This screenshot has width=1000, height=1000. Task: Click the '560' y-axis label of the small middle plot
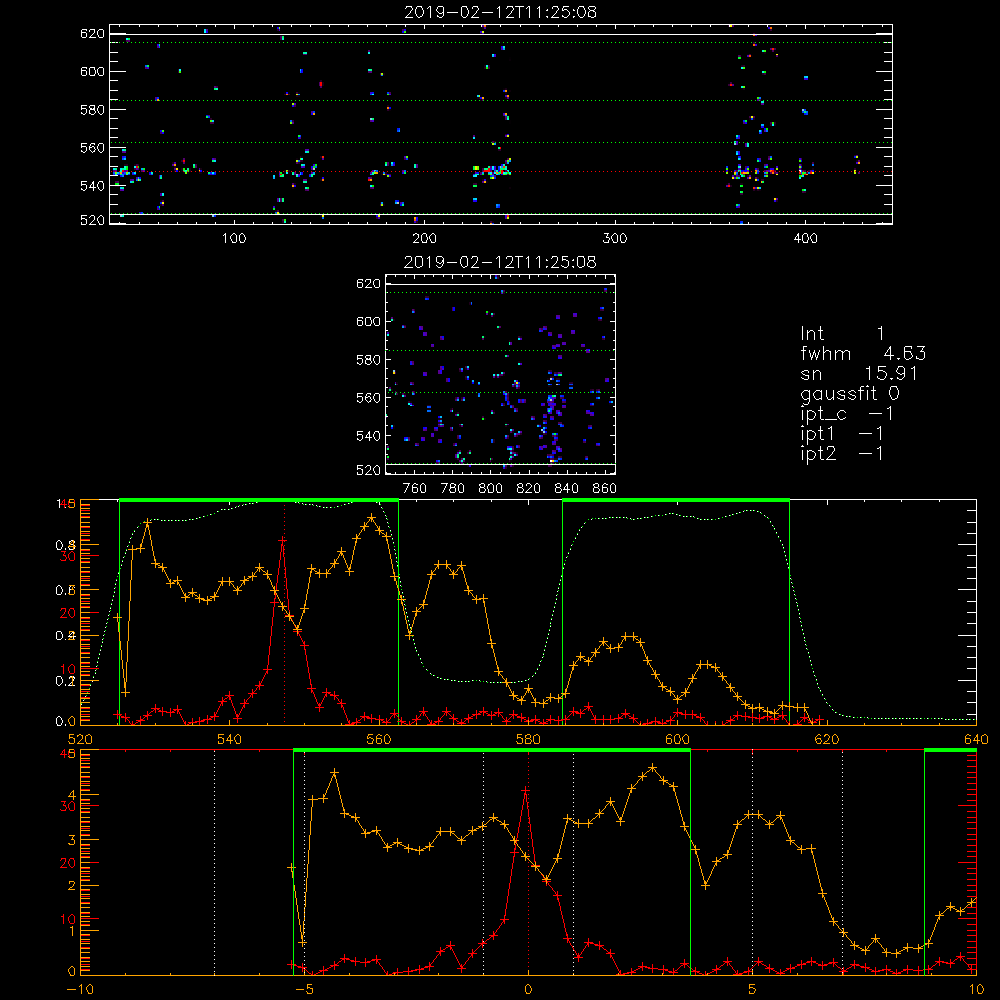click(368, 397)
